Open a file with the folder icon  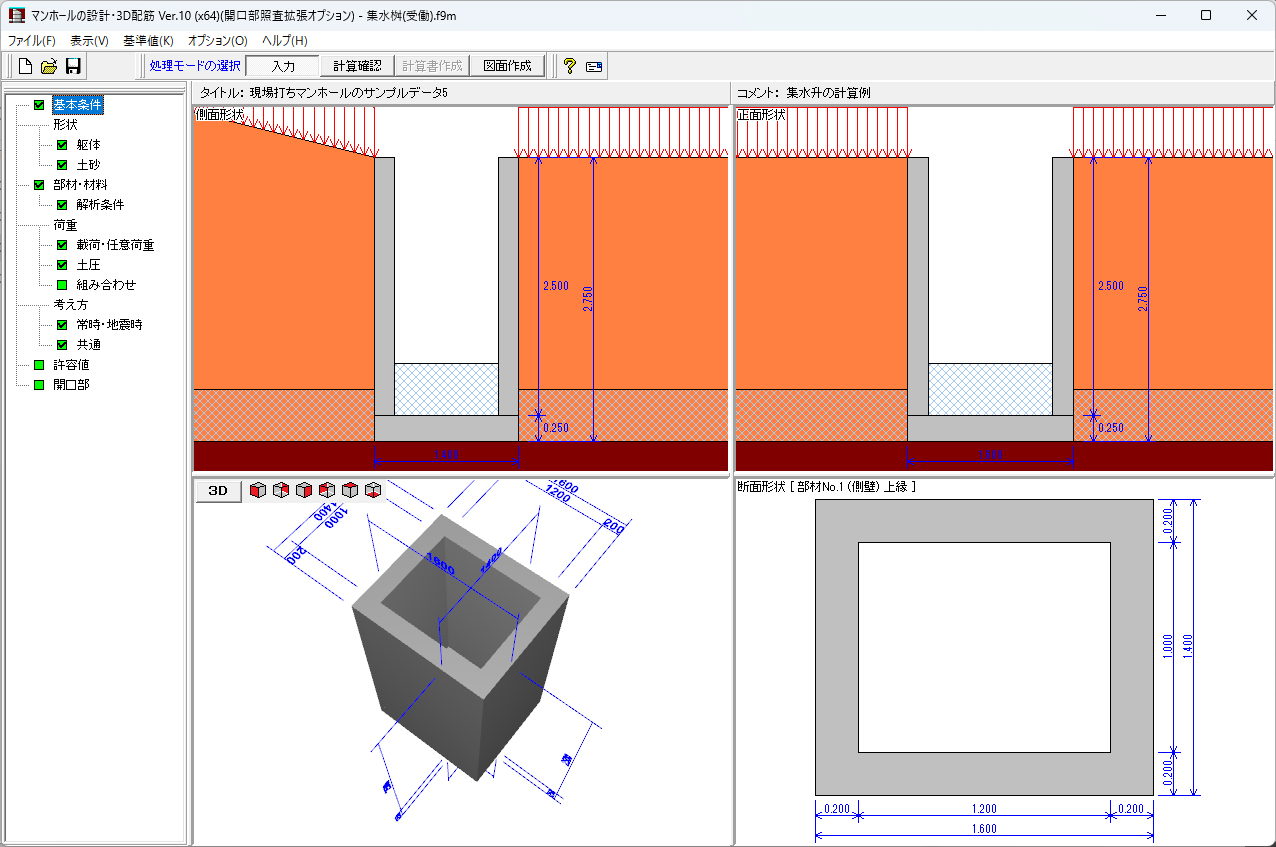click(49, 67)
